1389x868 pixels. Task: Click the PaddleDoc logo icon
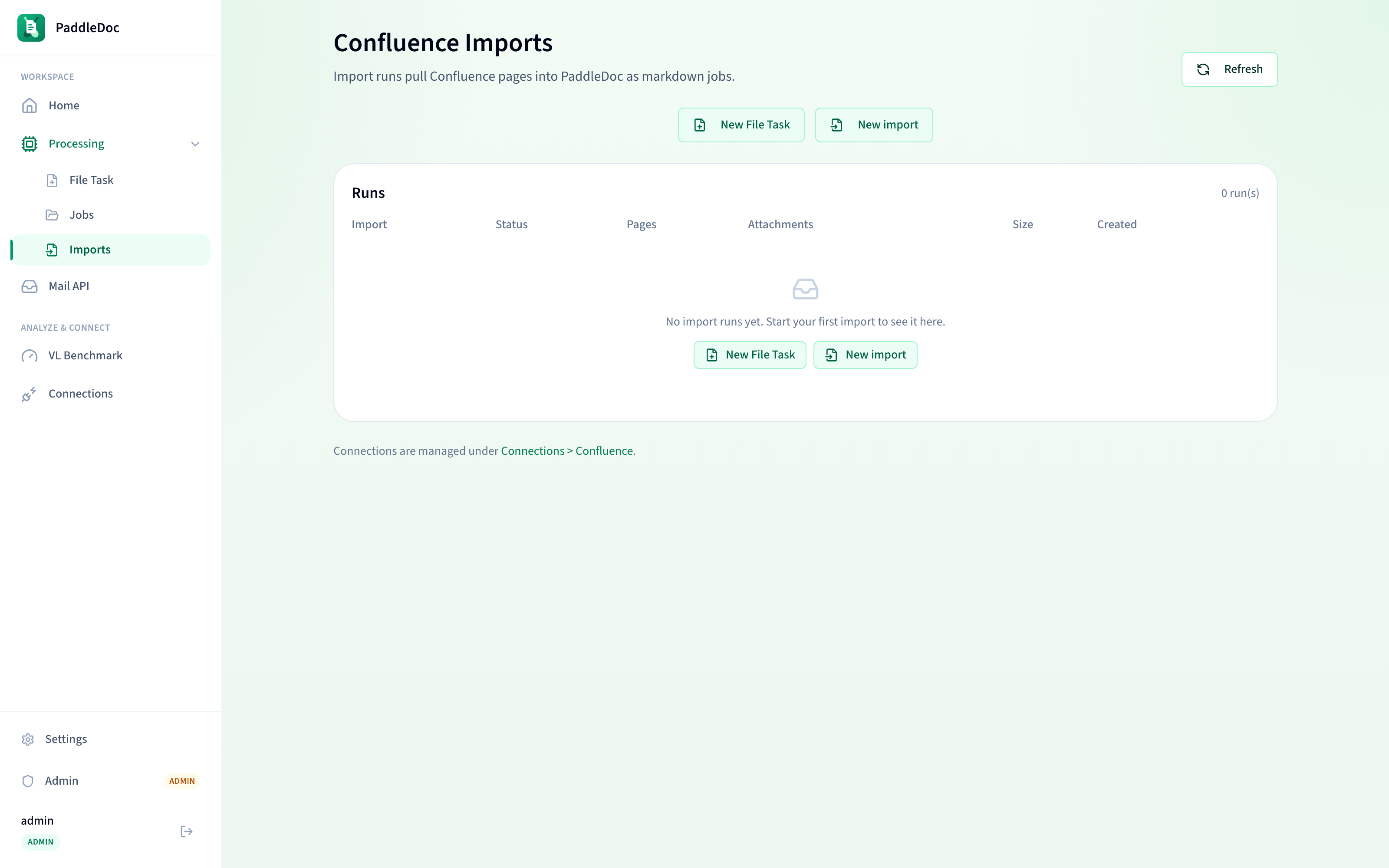(31, 27)
